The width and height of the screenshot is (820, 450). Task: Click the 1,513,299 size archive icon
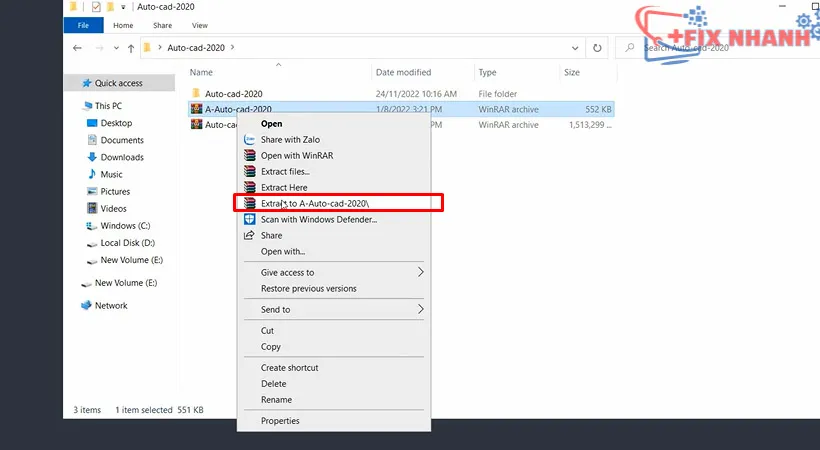pos(196,125)
